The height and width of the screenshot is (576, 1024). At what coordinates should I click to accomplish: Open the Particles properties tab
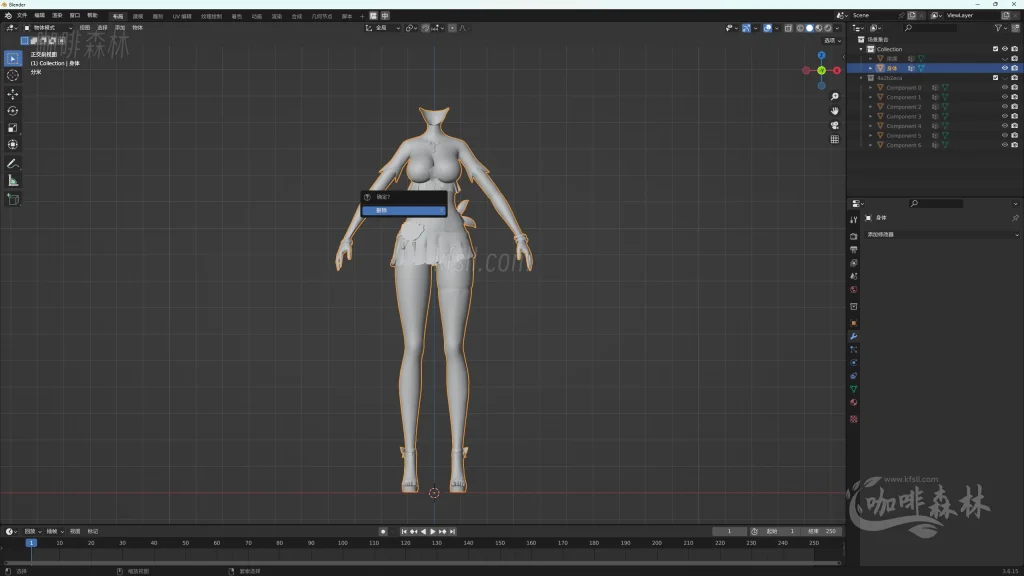[854, 349]
